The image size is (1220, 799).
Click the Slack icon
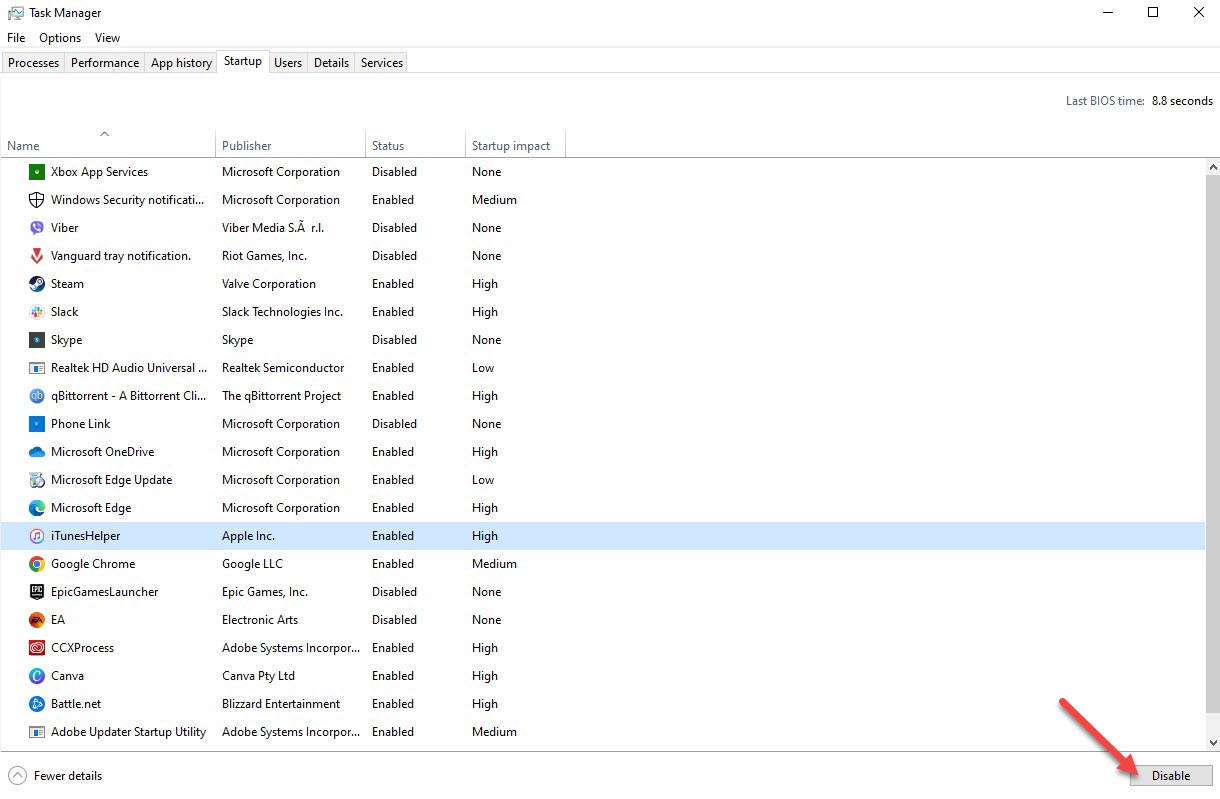tap(37, 312)
